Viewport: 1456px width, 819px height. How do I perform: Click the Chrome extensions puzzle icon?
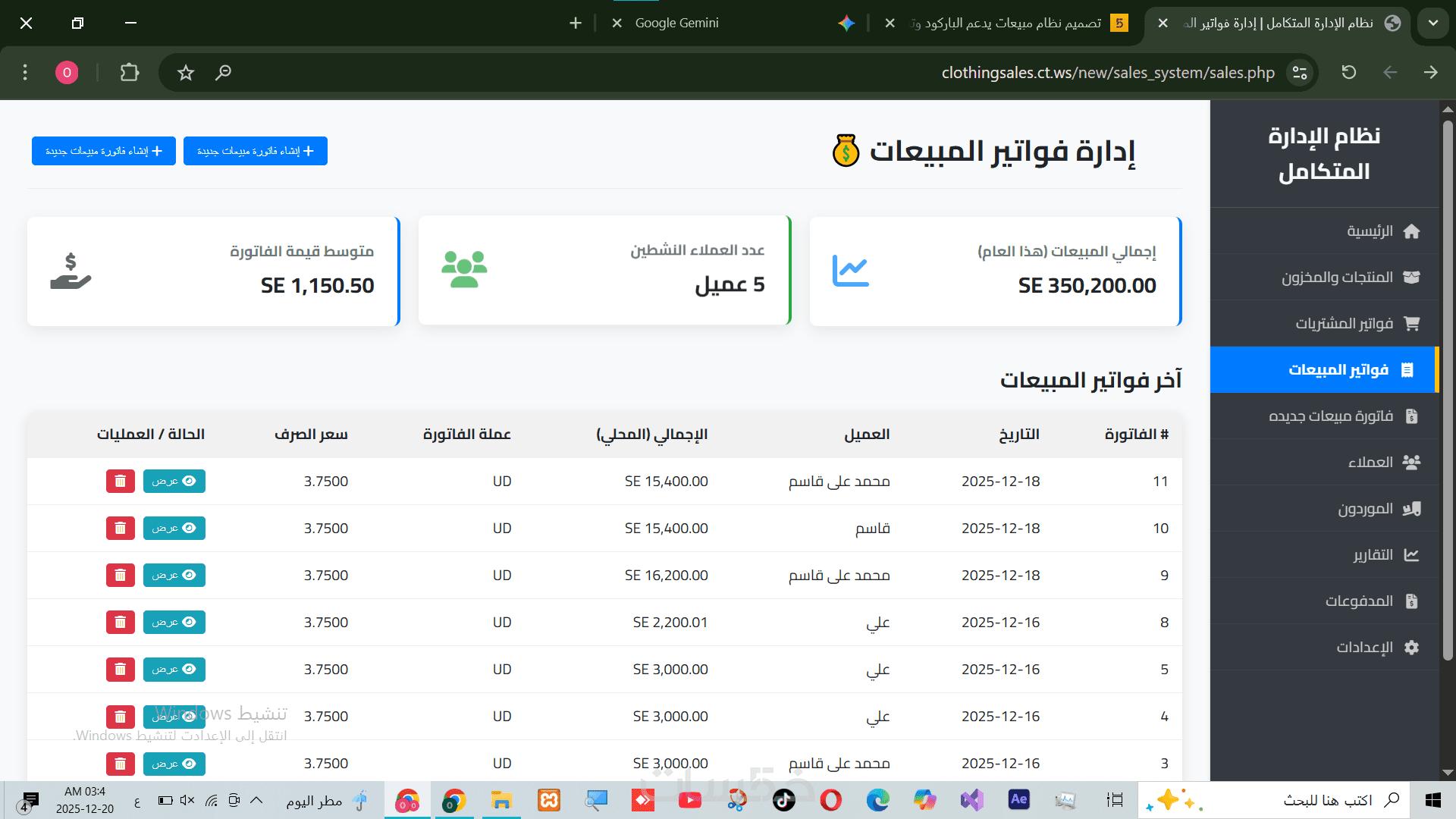[x=130, y=73]
